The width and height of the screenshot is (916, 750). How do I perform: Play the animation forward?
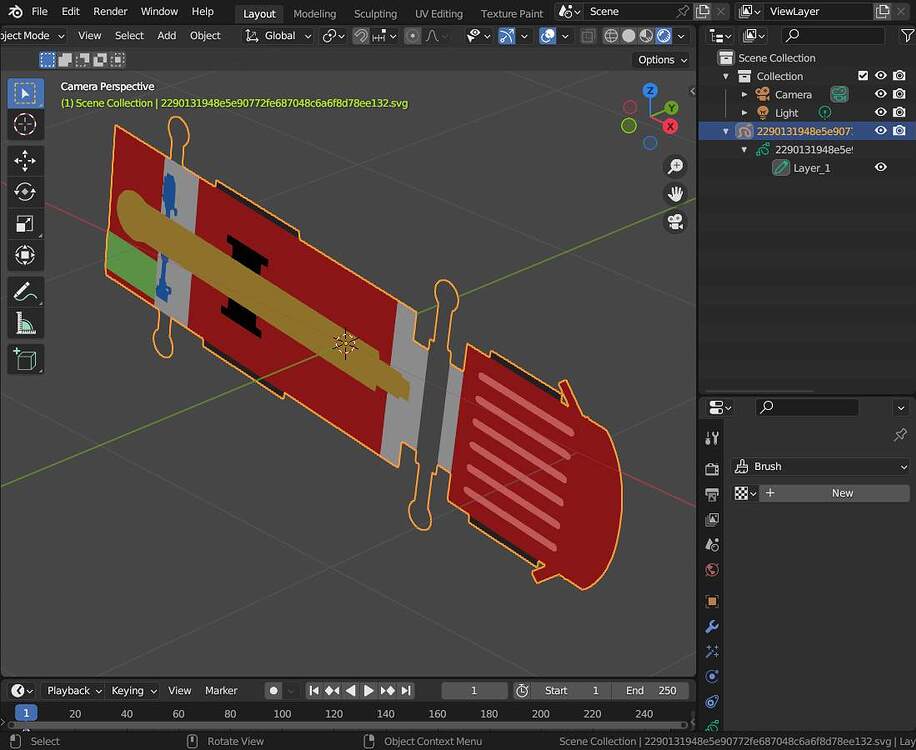pos(369,690)
